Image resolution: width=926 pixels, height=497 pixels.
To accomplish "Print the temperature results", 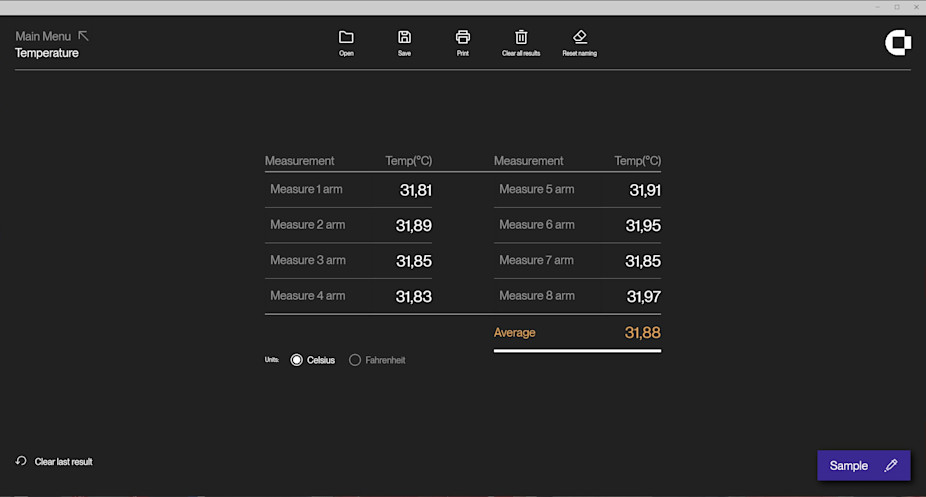I will (462, 37).
